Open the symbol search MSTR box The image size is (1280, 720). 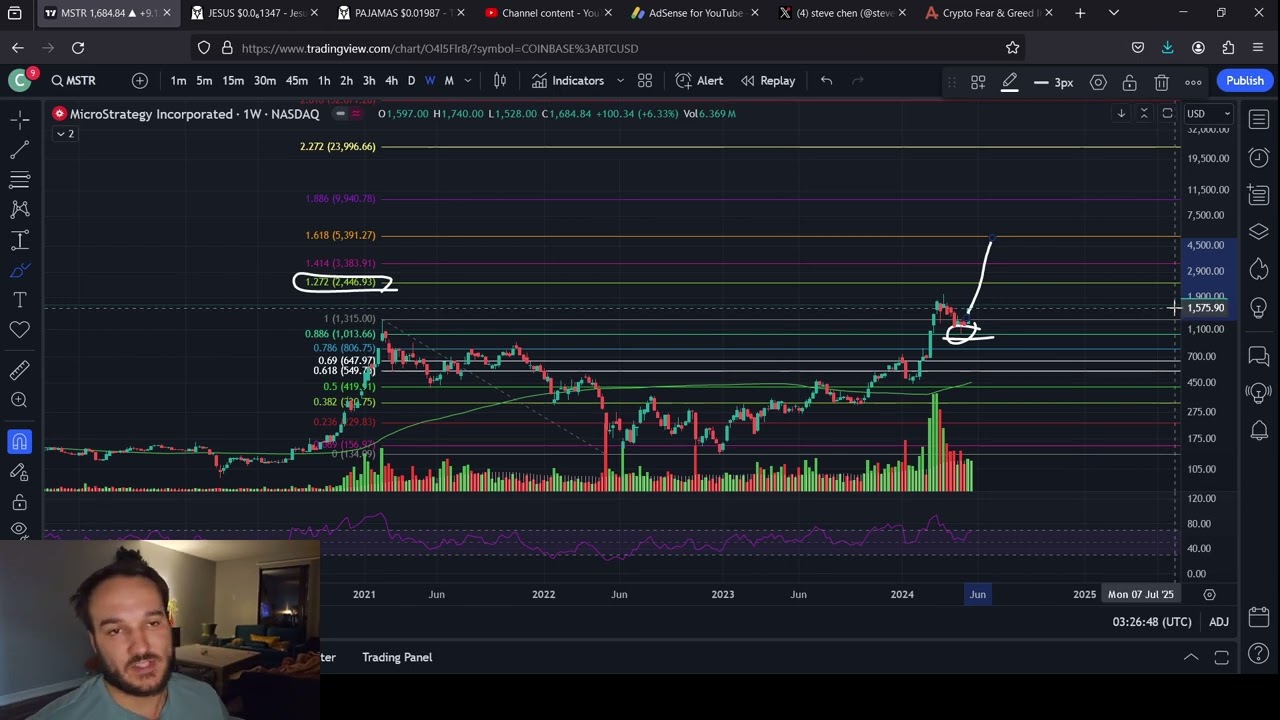click(74, 81)
